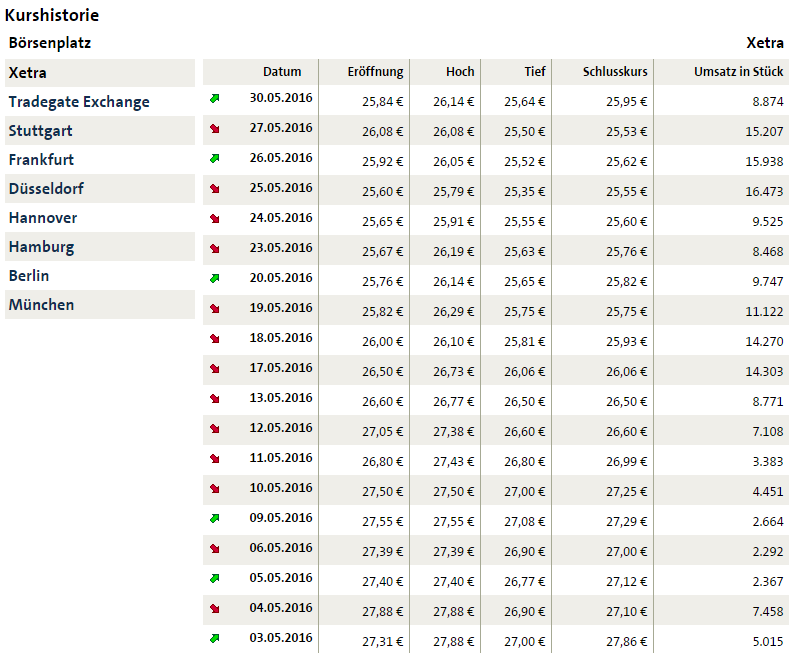Click the 04.05.2016 date row
Image resolution: width=792 pixels, height=653 pixels.
pyautogui.click(x=281, y=608)
